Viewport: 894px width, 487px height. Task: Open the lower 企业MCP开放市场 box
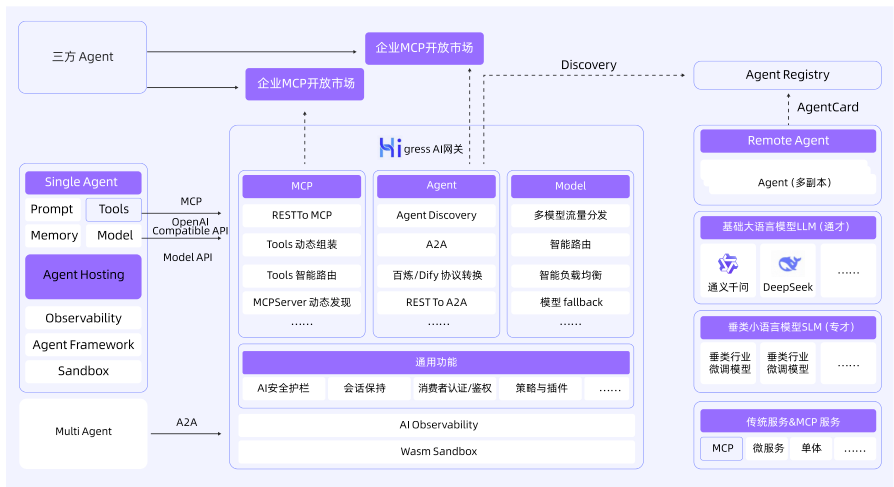305,84
